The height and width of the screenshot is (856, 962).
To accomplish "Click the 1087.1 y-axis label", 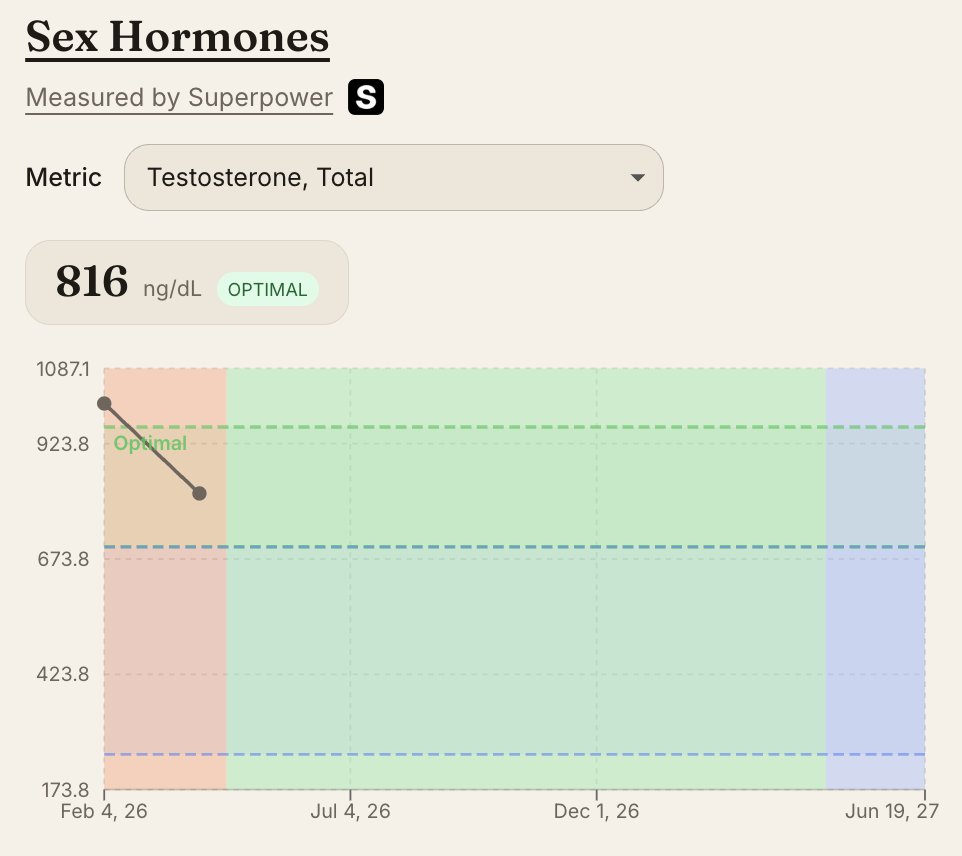I will coord(63,369).
